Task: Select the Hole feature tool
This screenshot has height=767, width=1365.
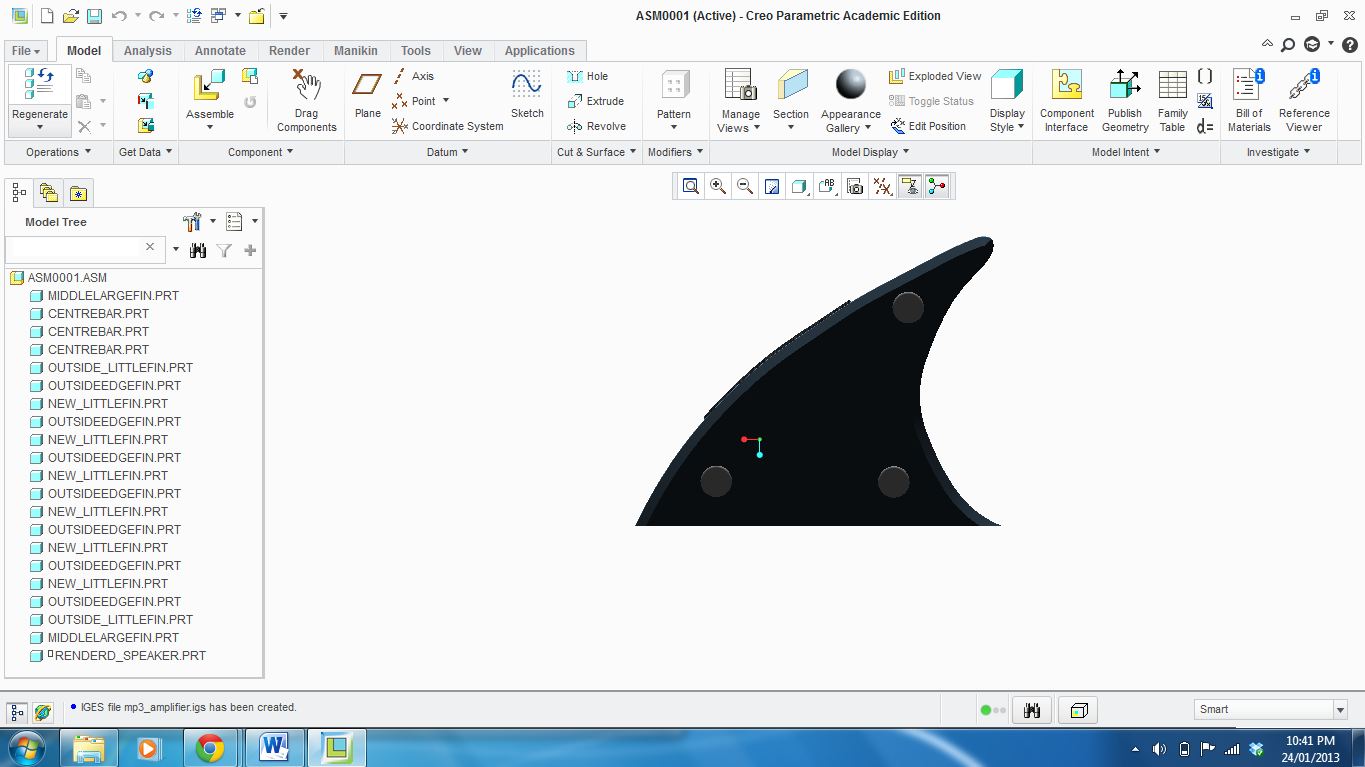Action: coord(587,76)
